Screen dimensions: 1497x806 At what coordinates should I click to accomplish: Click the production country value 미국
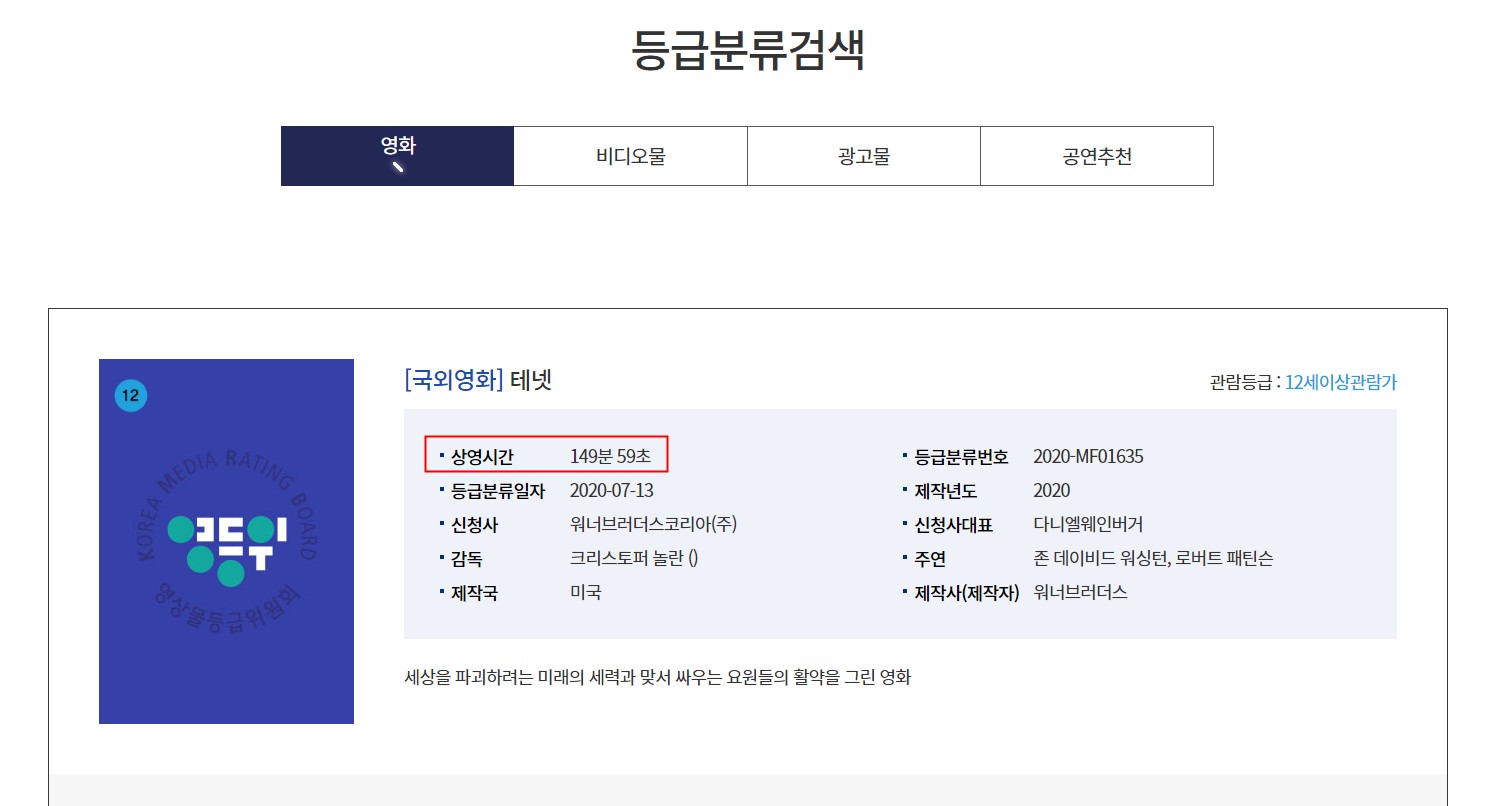pos(585,592)
